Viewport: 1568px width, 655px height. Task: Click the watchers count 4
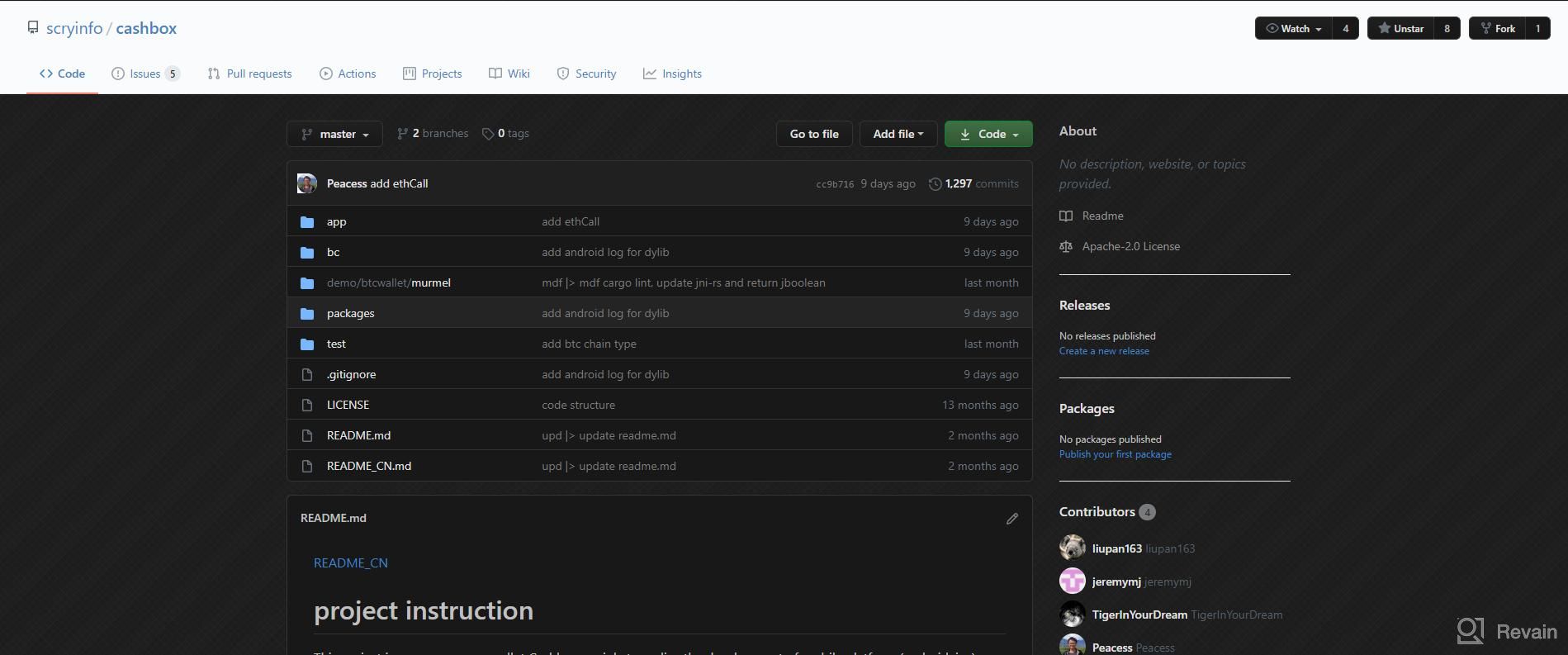point(1346,28)
